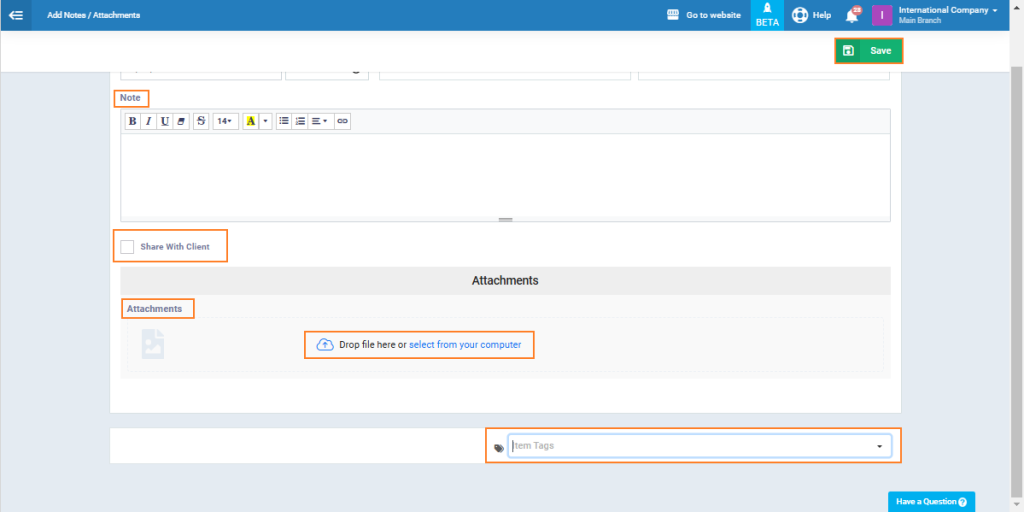This screenshot has width=1024, height=512.
Task: Toggle italic formatting in note editor
Action: 148,121
